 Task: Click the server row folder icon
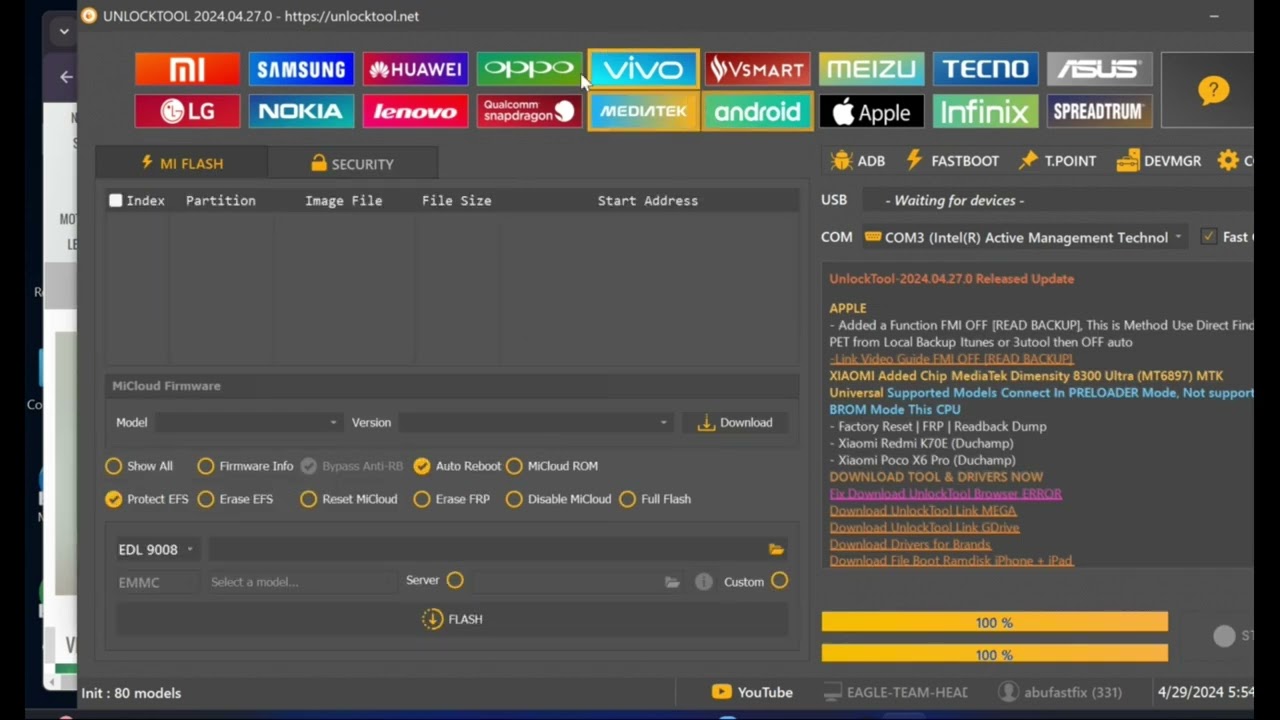[x=672, y=582]
